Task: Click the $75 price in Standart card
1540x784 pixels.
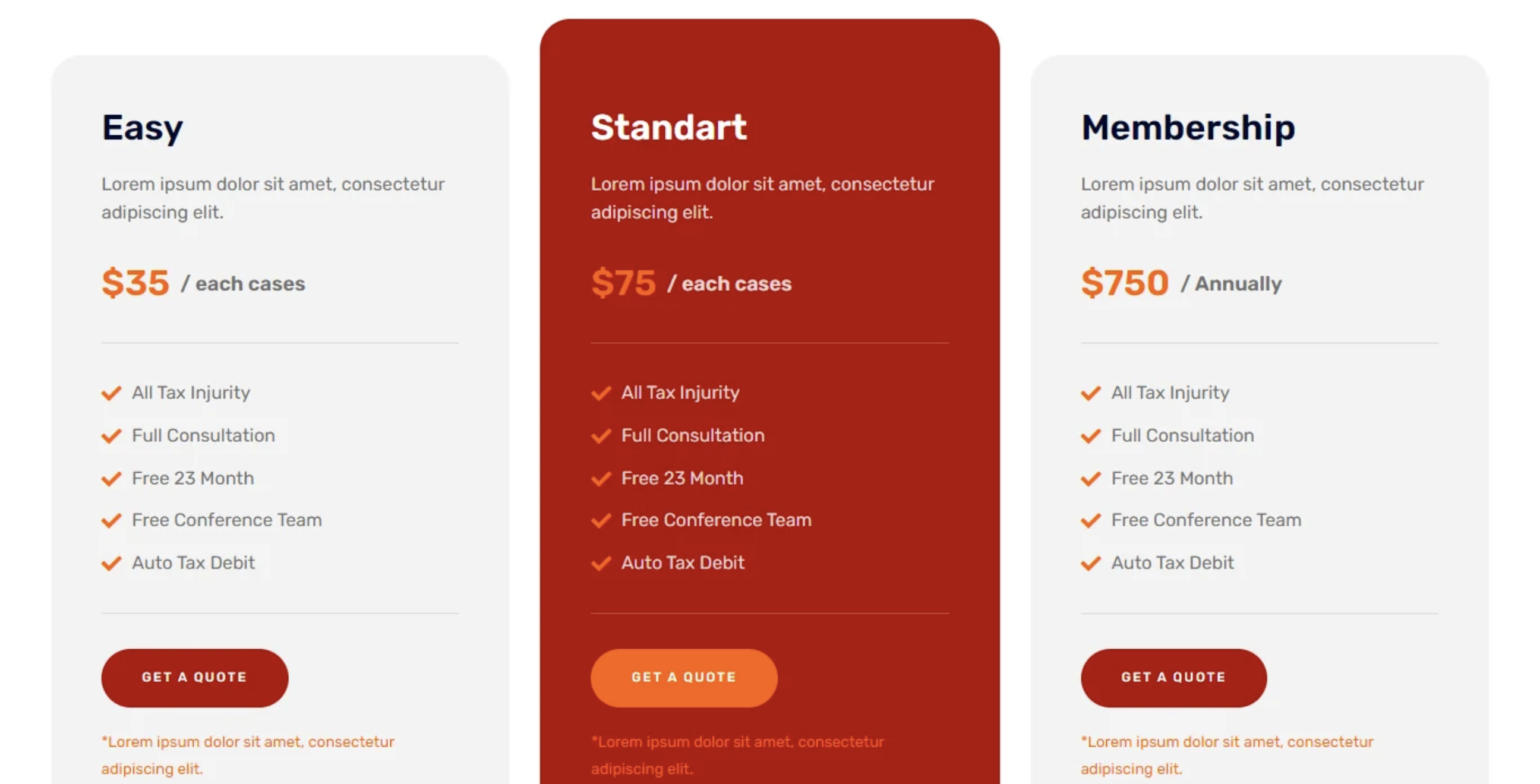Action: tap(623, 283)
